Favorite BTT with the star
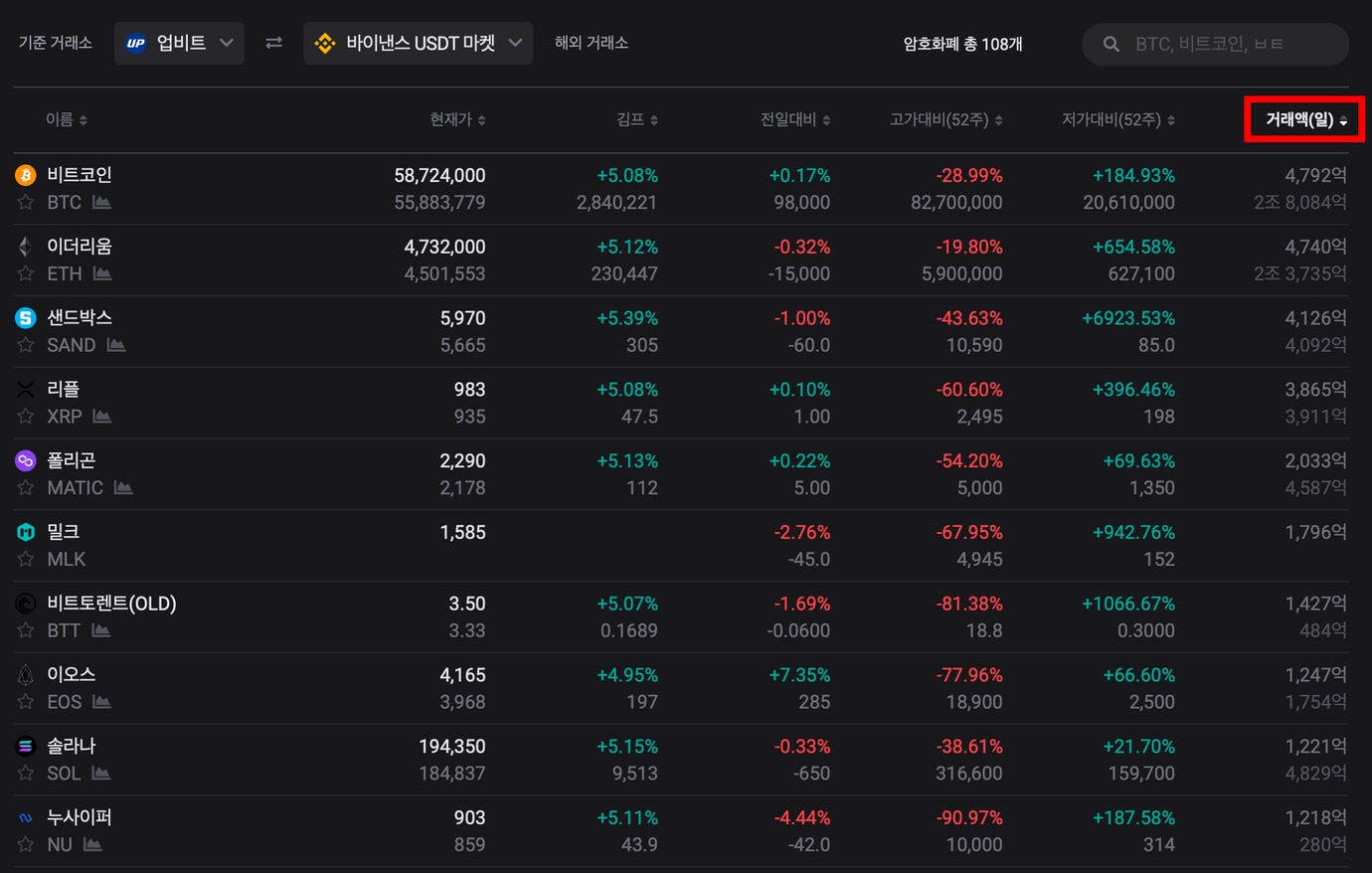 tap(26, 630)
